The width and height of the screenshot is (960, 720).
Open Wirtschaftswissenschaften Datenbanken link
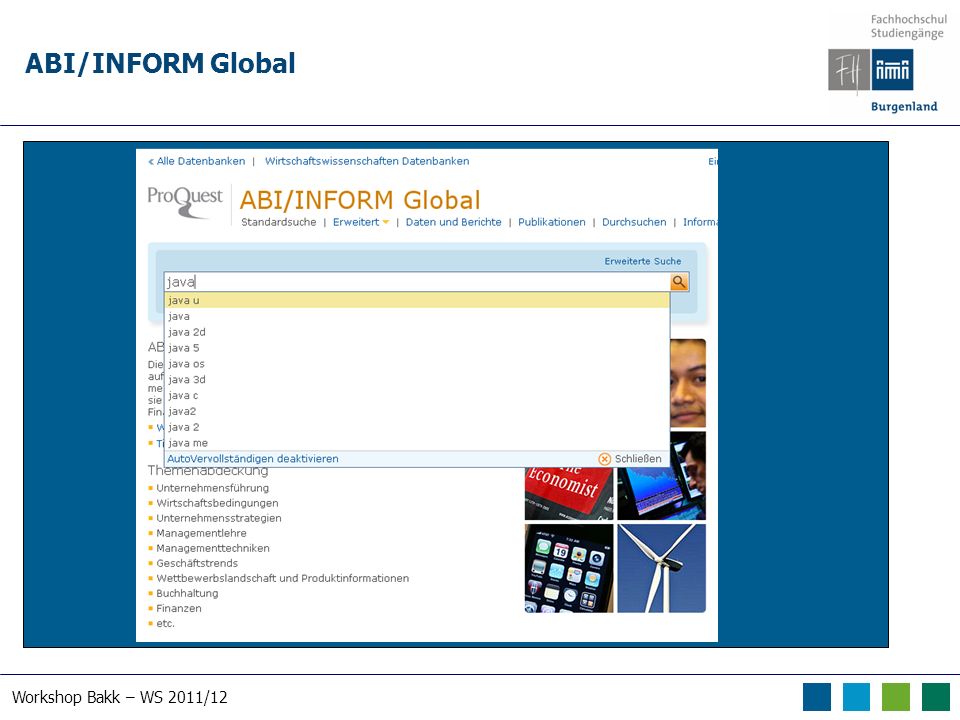coord(367,161)
